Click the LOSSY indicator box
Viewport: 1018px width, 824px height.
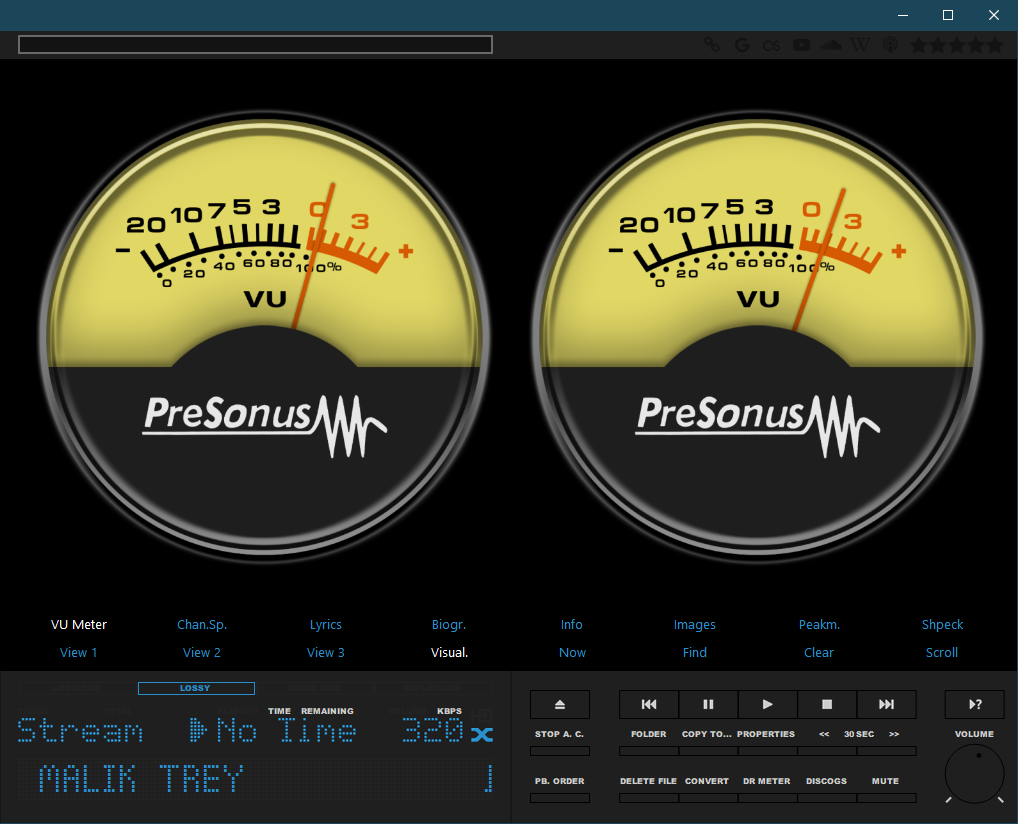point(196,688)
